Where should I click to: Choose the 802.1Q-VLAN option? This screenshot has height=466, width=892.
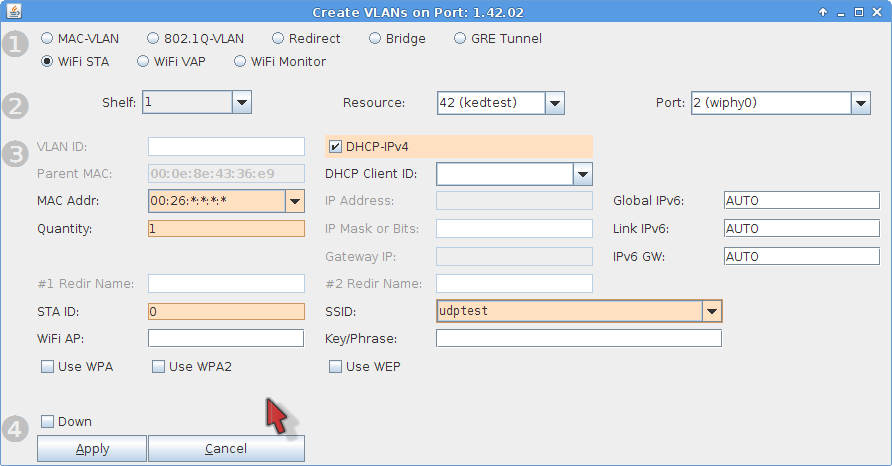click(x=153, y=39)
